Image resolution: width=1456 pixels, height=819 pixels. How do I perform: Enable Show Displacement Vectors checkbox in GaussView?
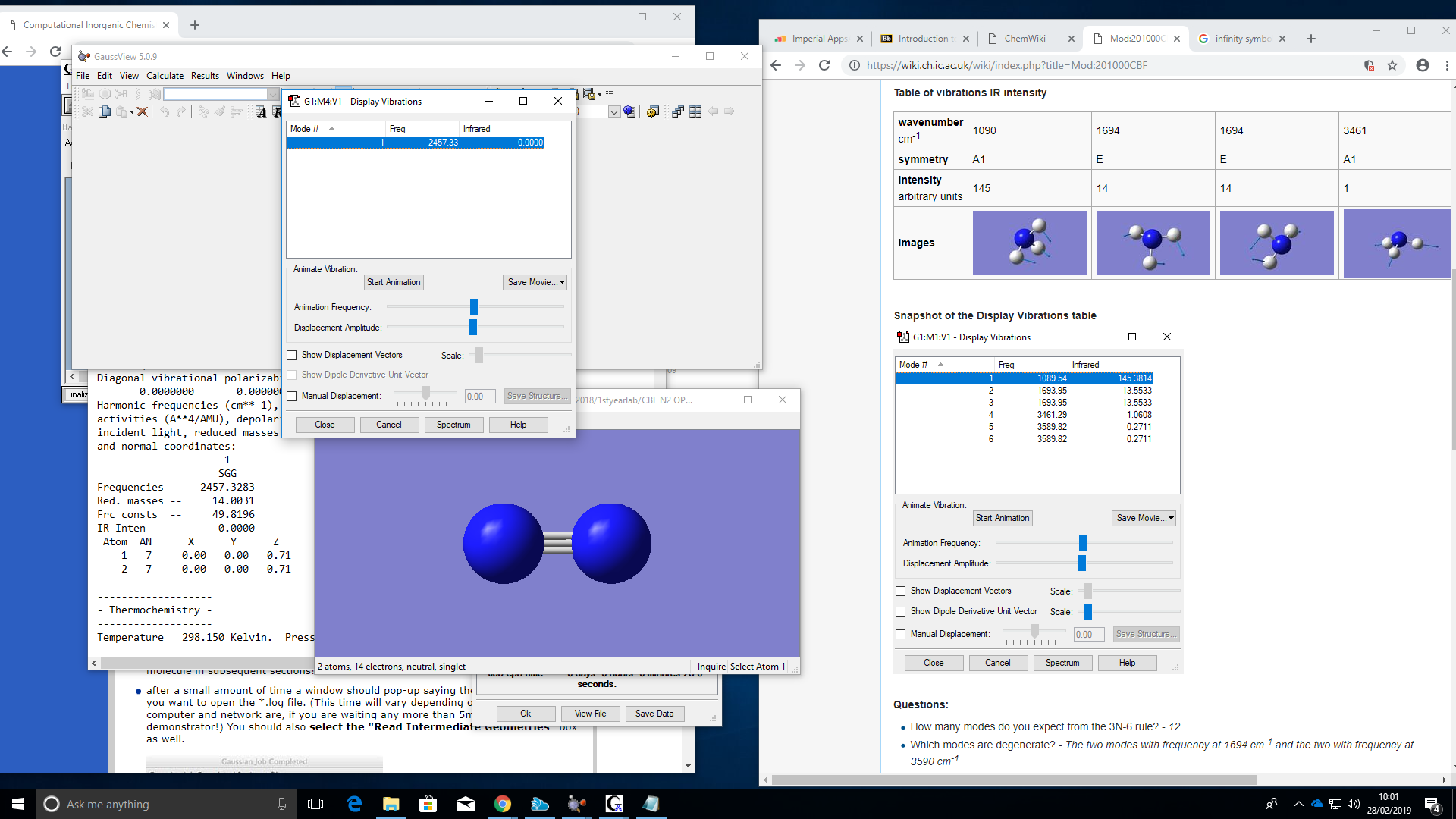click(292, 355)
